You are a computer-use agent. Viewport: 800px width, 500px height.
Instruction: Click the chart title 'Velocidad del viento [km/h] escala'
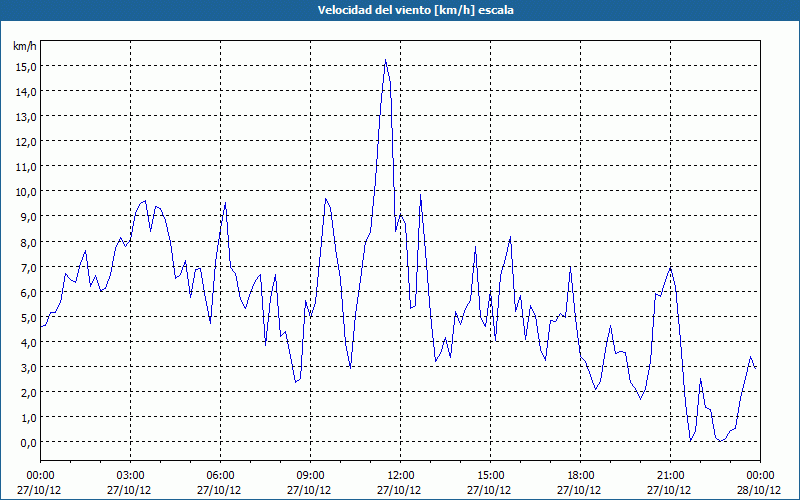(415, 10)
